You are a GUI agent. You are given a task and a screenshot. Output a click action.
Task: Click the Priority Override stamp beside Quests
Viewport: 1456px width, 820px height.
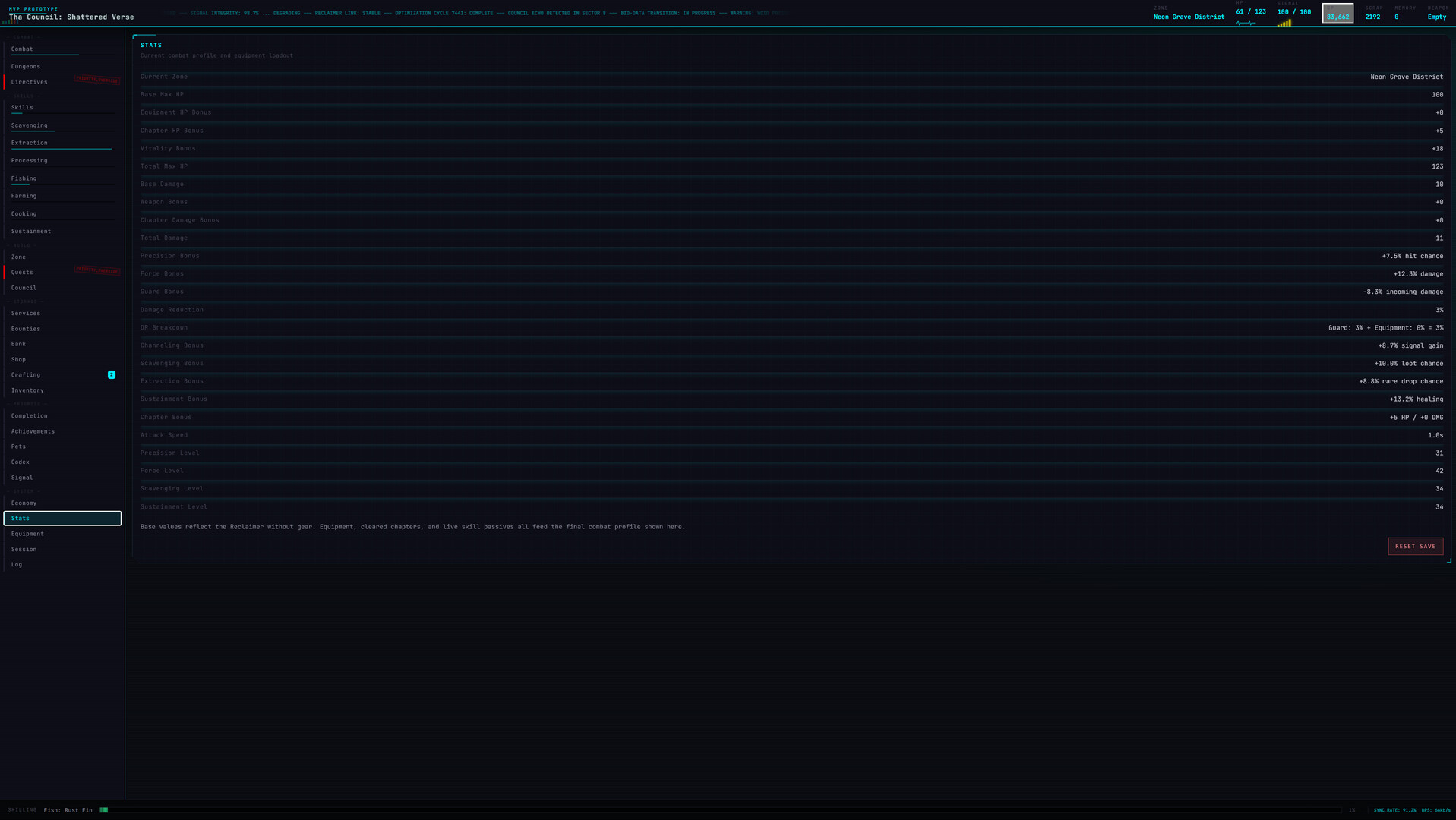click(96, 270)
